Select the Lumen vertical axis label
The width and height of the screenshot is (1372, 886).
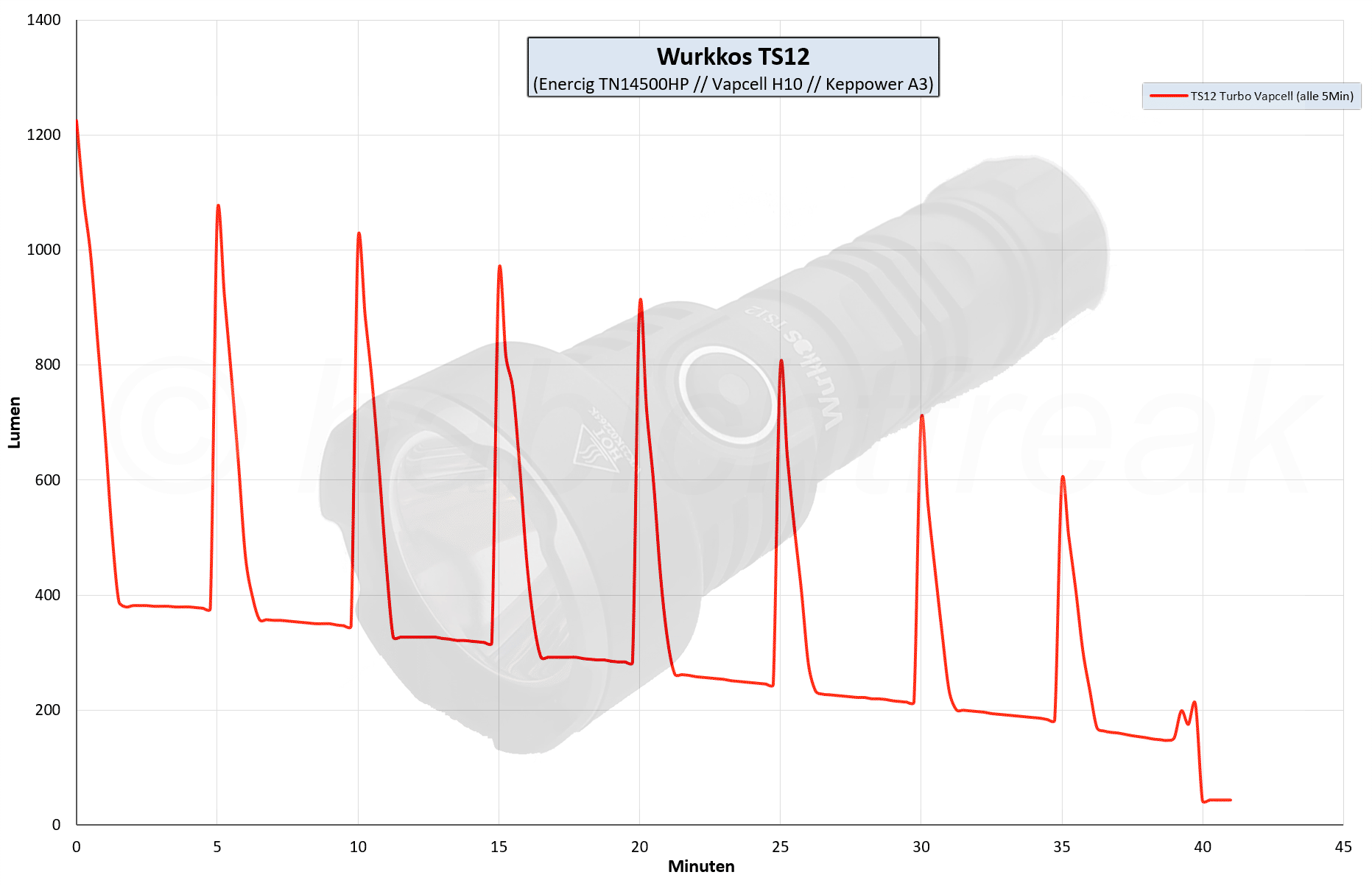14,422
